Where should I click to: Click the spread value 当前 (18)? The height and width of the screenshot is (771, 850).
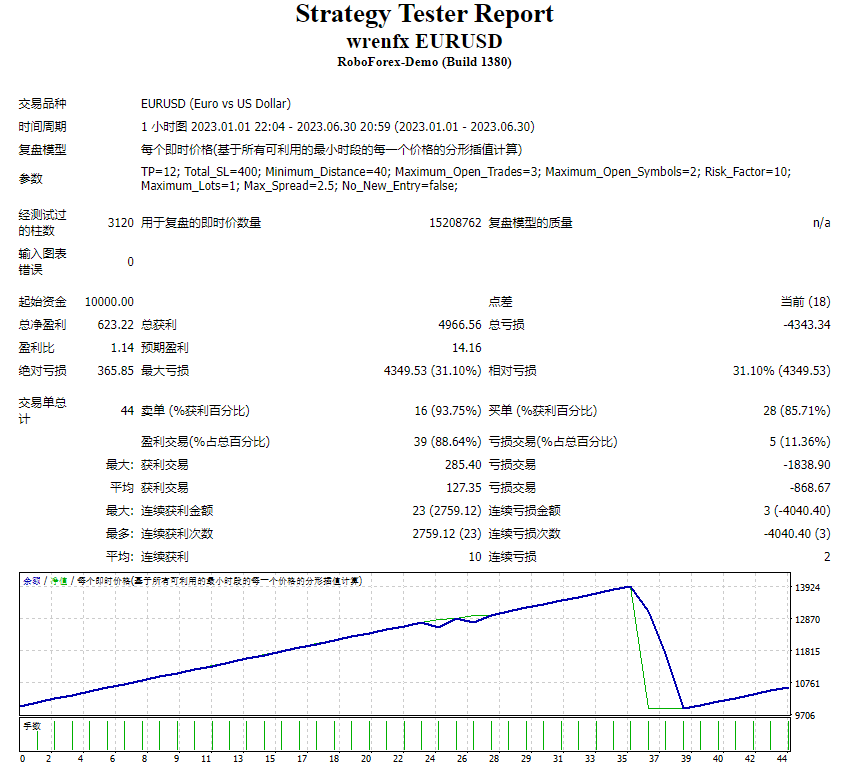(805, 302)
